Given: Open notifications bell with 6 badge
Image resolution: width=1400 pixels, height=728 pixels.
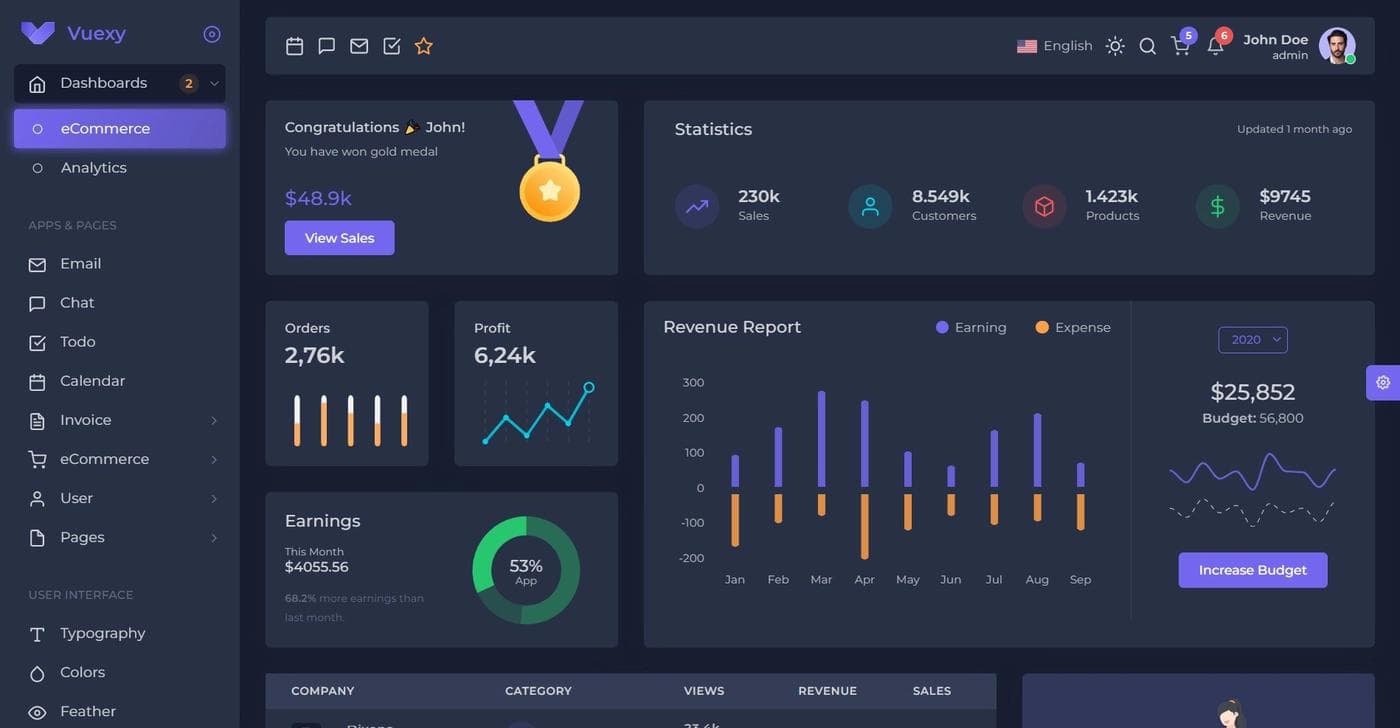Looking at the screenshot, I should (1215, 46).
